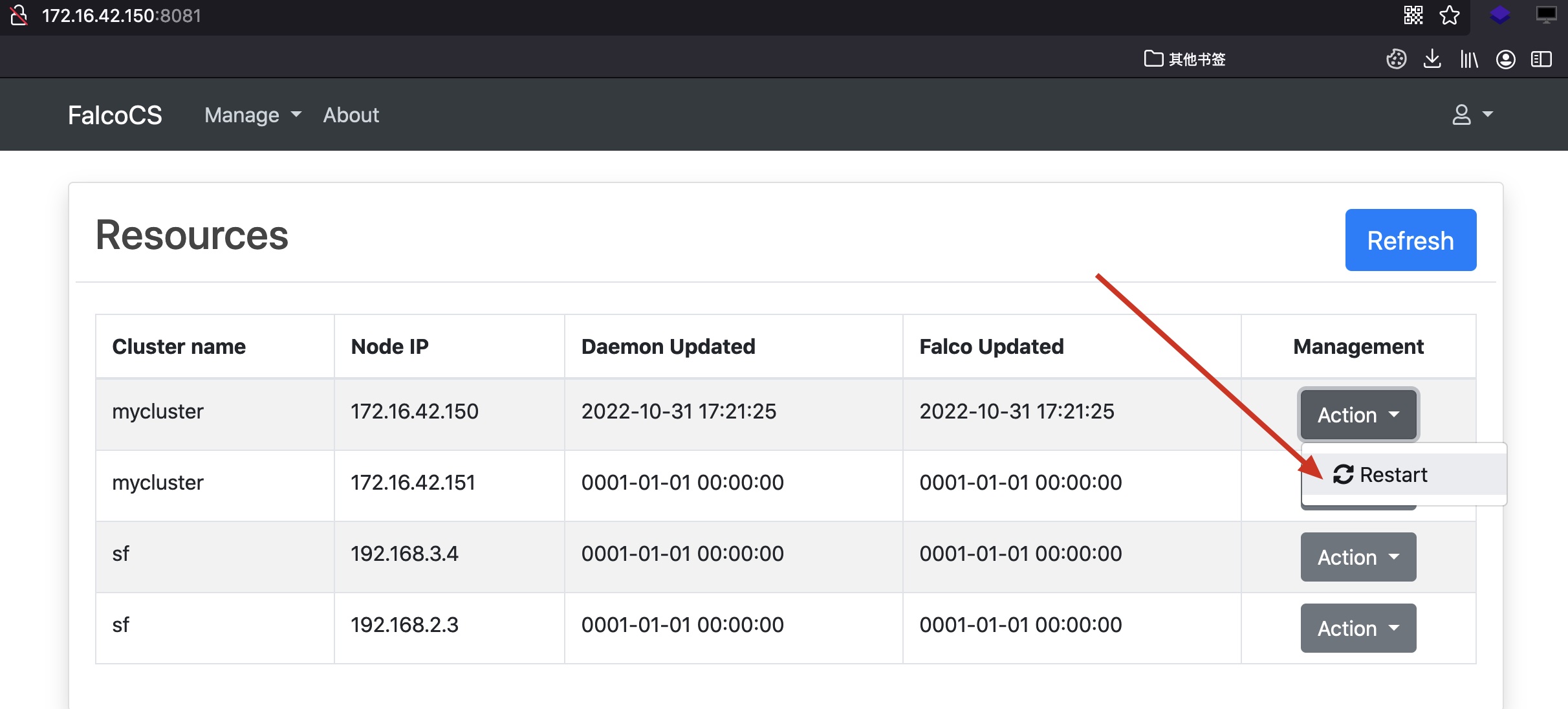Toggle the sidebar panel icon

pyautogui.click(x=1541, y=59)
